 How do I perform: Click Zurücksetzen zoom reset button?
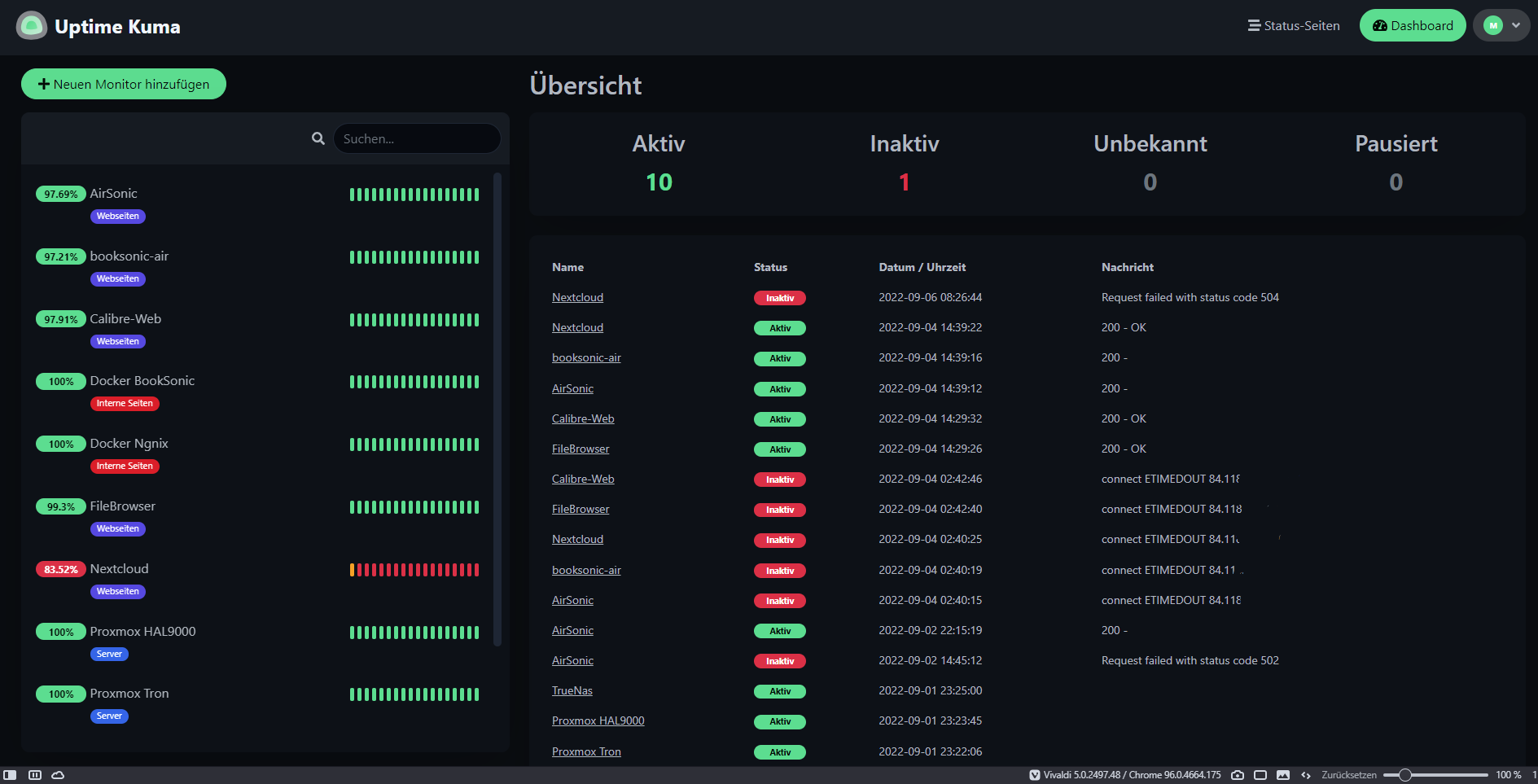click(1348, 775)
